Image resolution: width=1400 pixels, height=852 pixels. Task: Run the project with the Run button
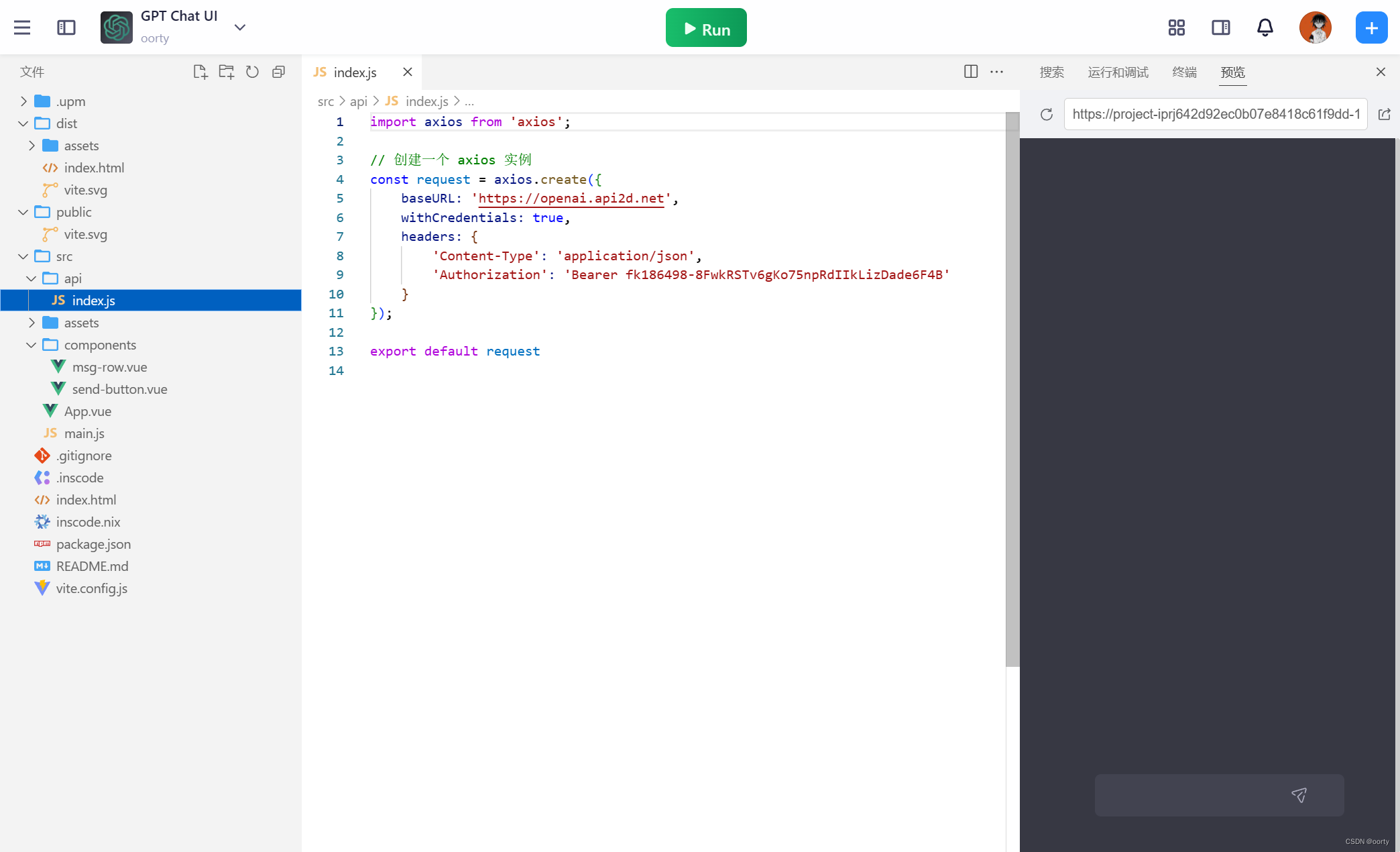point(706,28)
